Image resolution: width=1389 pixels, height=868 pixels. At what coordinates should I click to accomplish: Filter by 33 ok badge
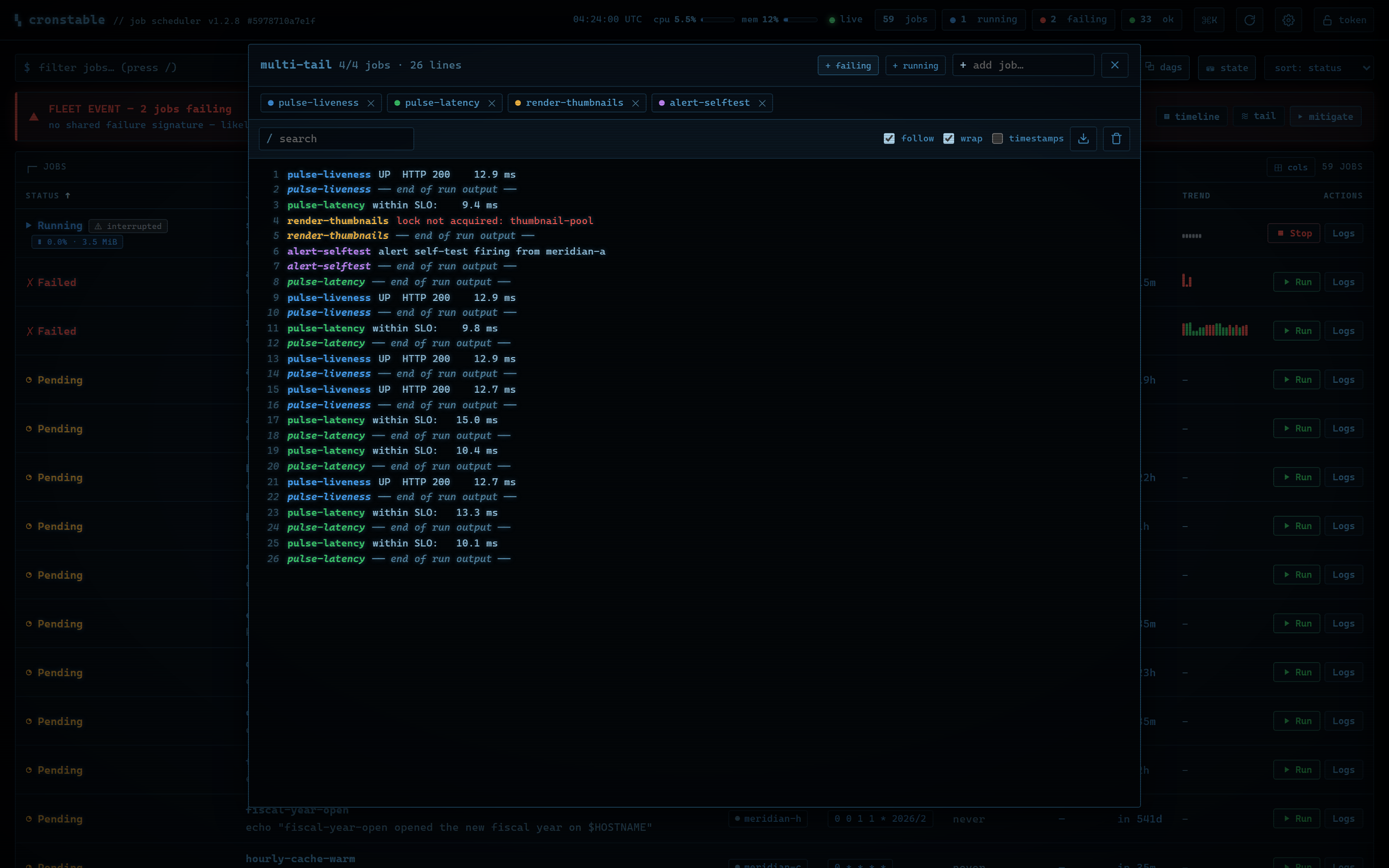coord(1151,19)
